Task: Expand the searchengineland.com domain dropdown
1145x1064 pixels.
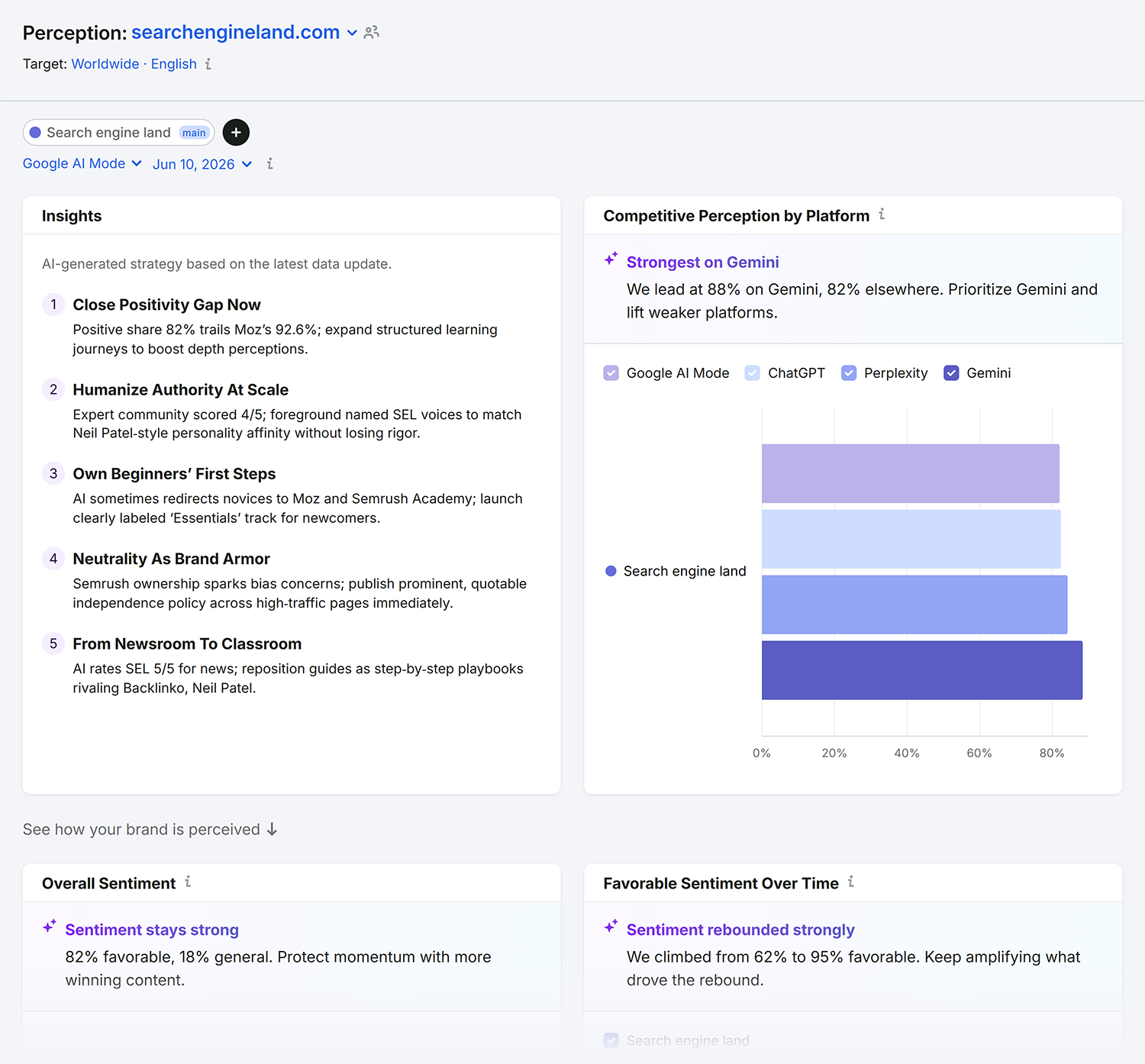Action: pyautogui.click(x=352, y=33)
